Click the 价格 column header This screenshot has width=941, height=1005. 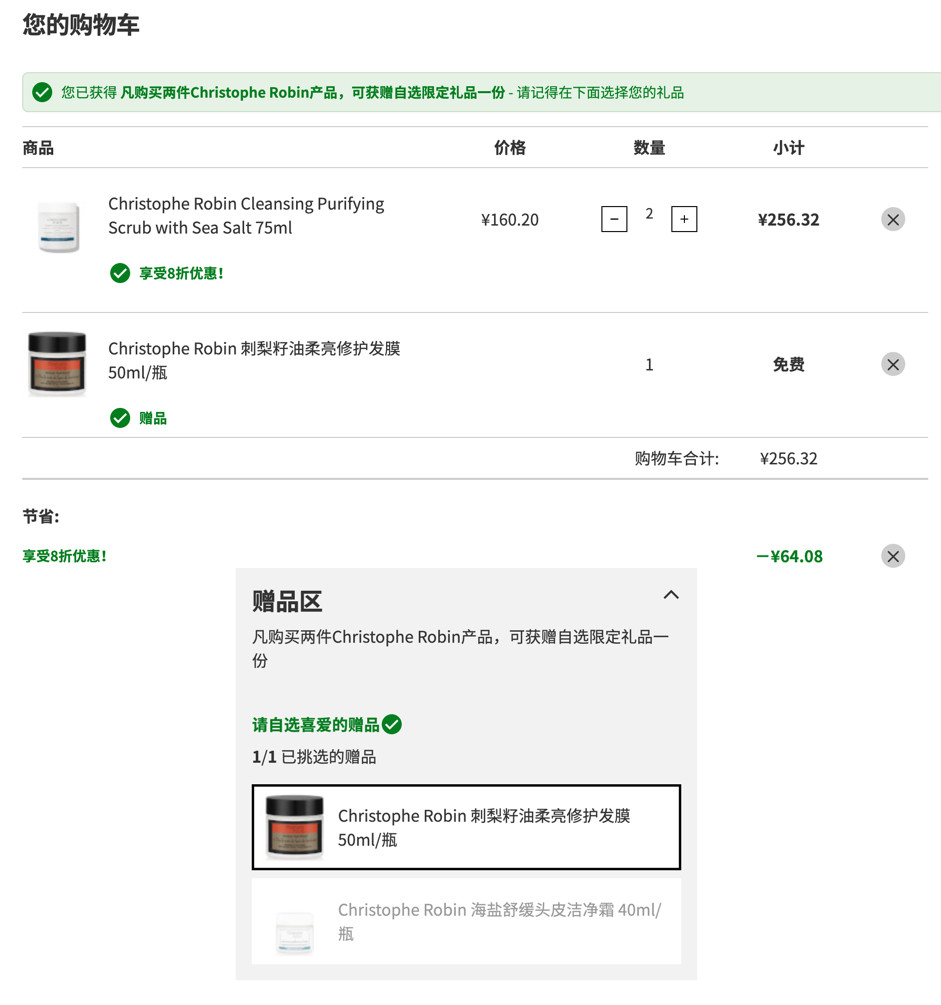(x=510, y=148)
